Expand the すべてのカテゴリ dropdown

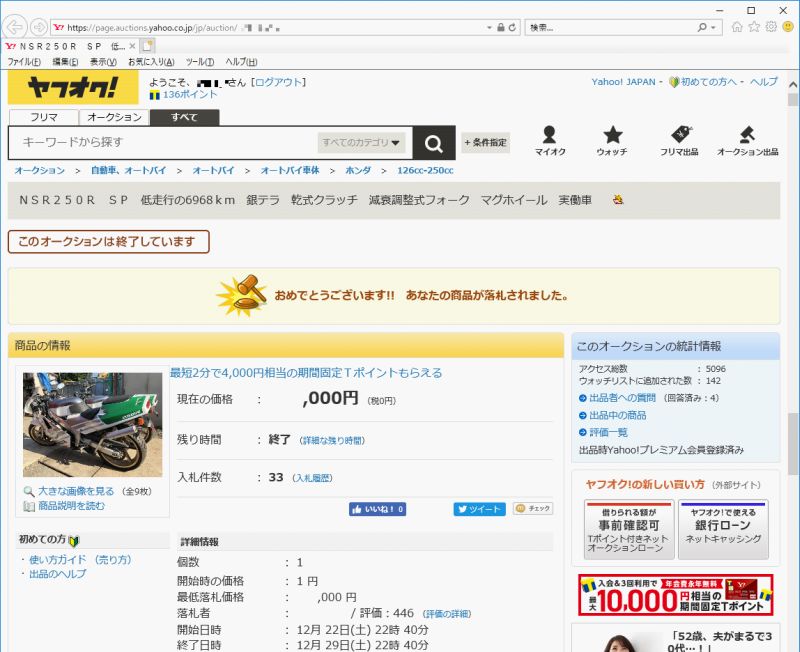(361, 143)
